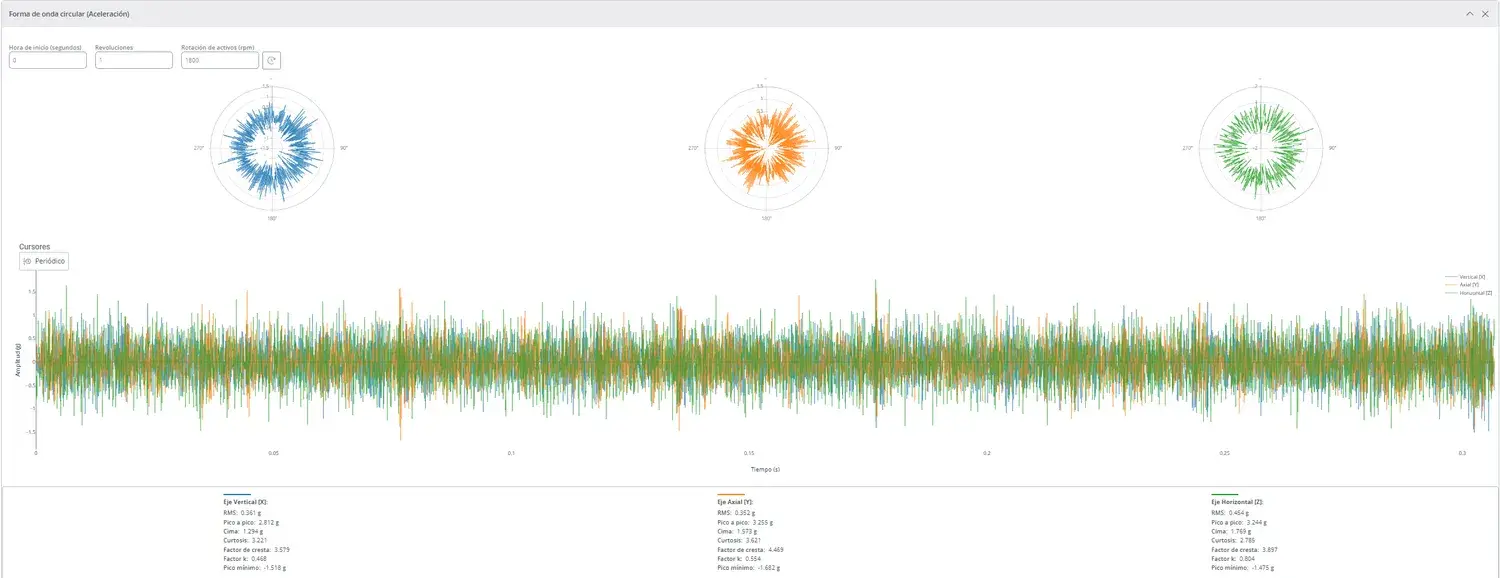Click the panel title Forma de onda circular
The height and width of the screenshot is (578, 1500).
69,14
